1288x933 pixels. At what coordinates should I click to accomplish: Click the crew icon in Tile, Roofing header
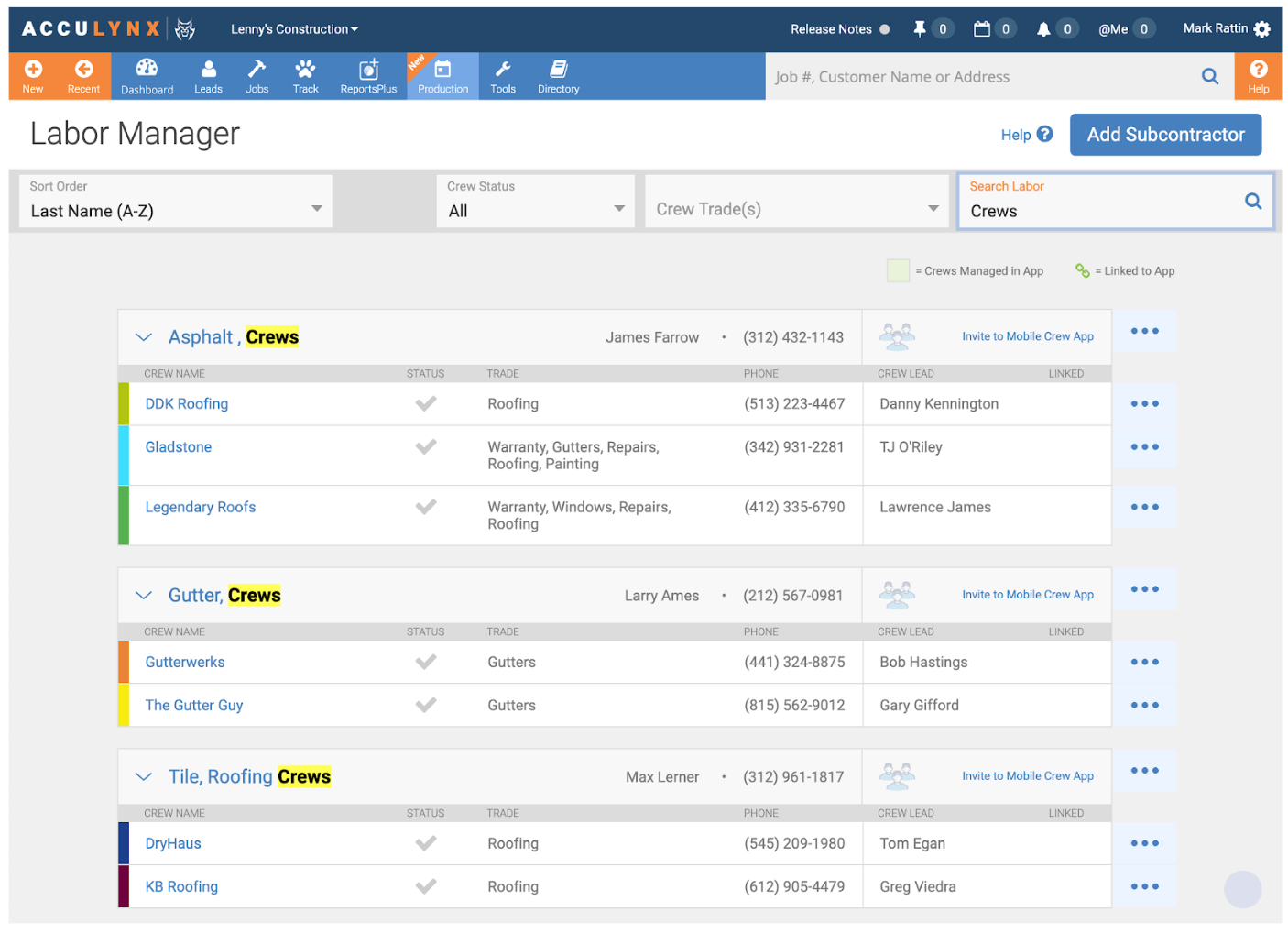pos(897,777)
